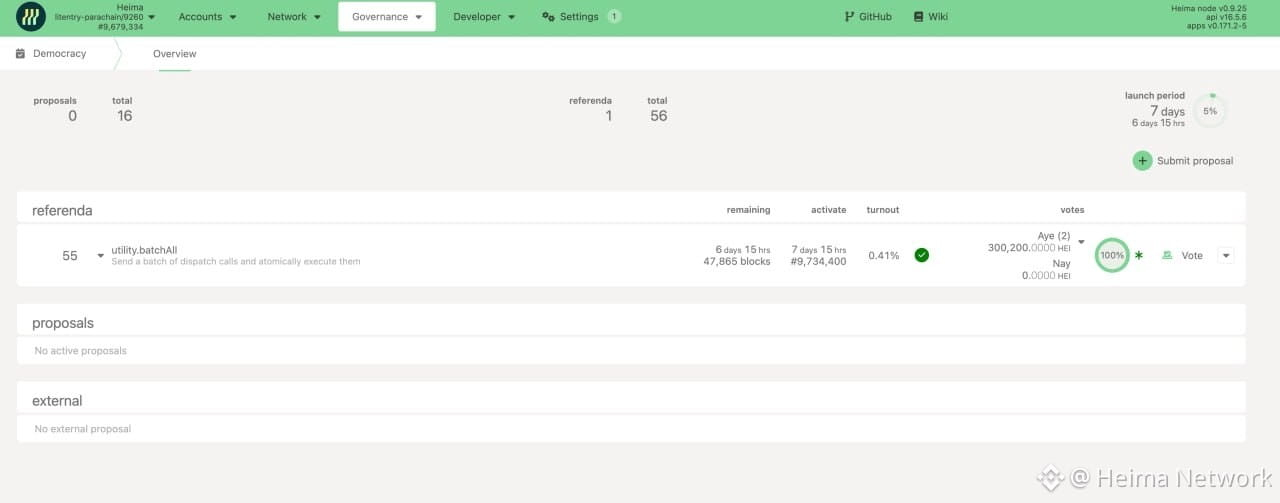Click the launch period 5% progress ring

[x=1210, y=111]
